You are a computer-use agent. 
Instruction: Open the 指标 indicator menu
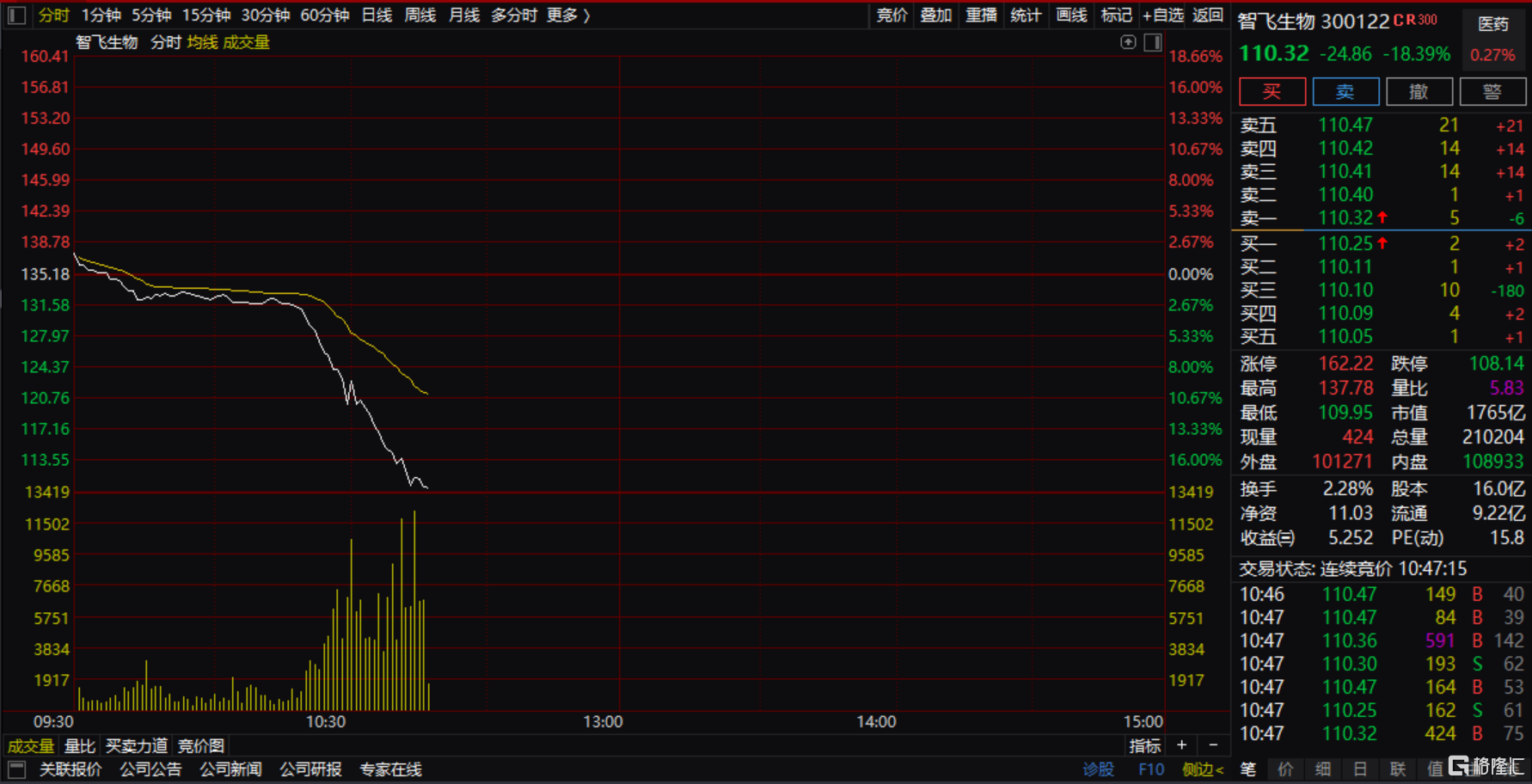click(x=1145, y=745)
